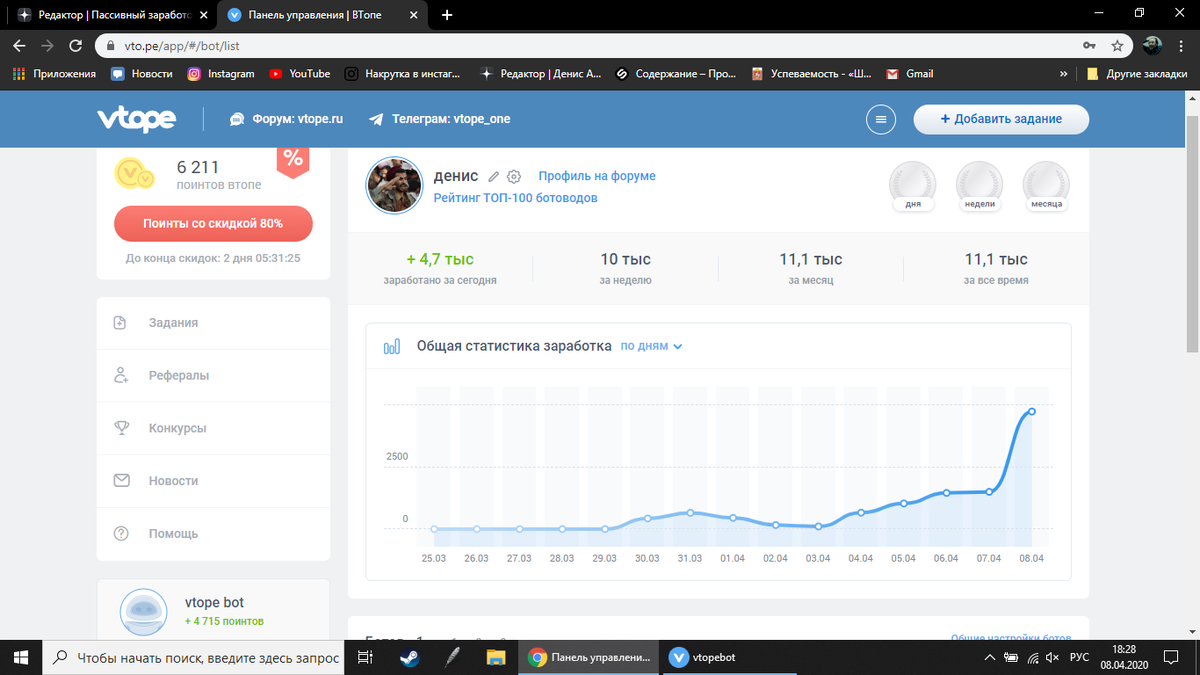
Task: Open Instagram bookmark
Action: [221, 74]
